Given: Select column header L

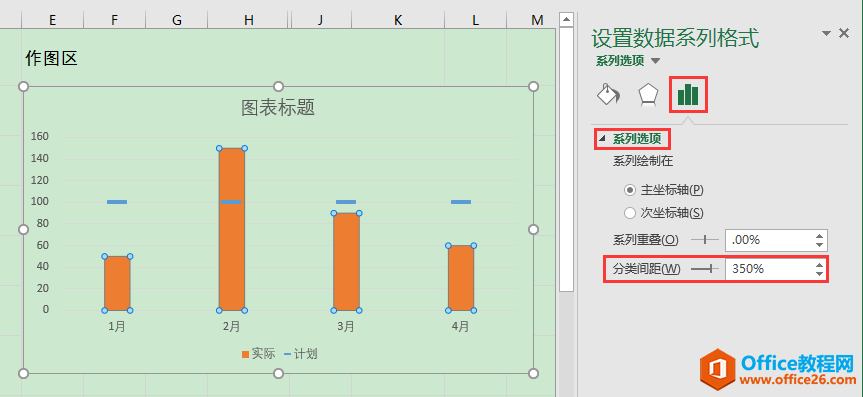Looking at the screenshot, I should pyautogui.click(x=476, y=20).
